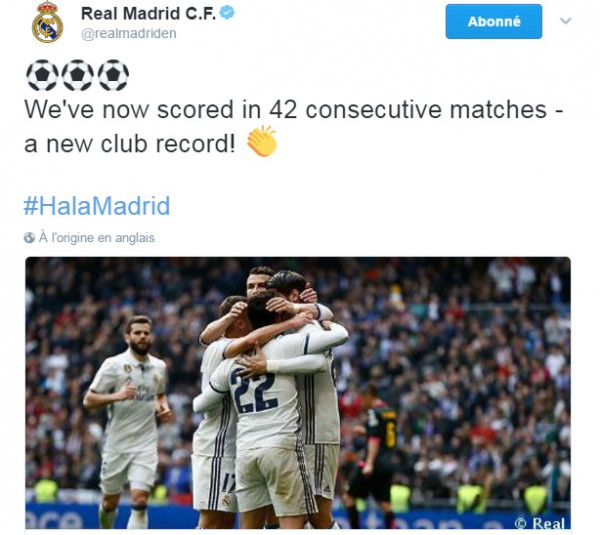This screenshot has width=600, height=535.
Task: Open the #HalaMadrid hashtag
Action: pyautogui.click(x=97, y=206)
